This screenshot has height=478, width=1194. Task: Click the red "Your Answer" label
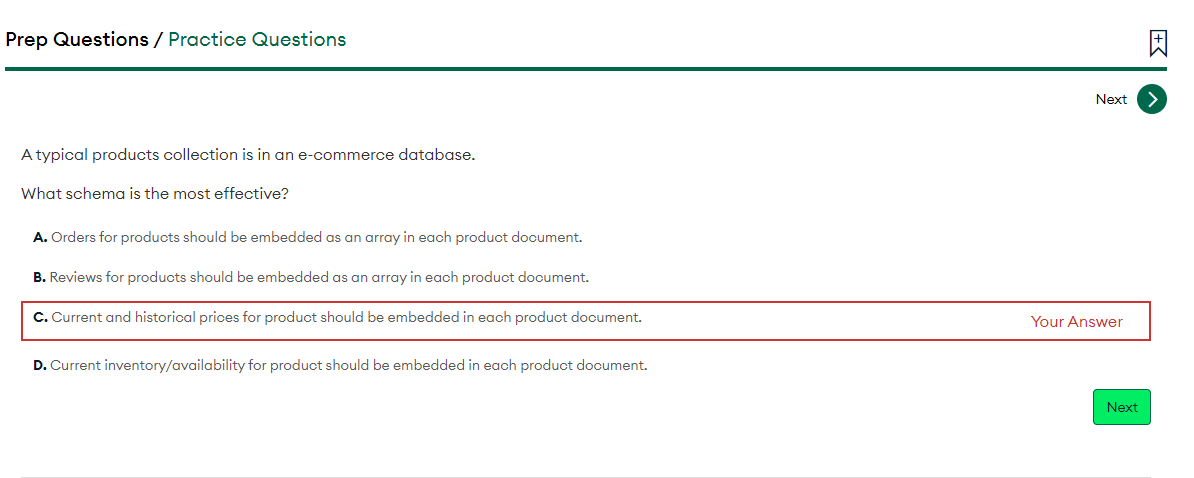[x=1076, y=322]
